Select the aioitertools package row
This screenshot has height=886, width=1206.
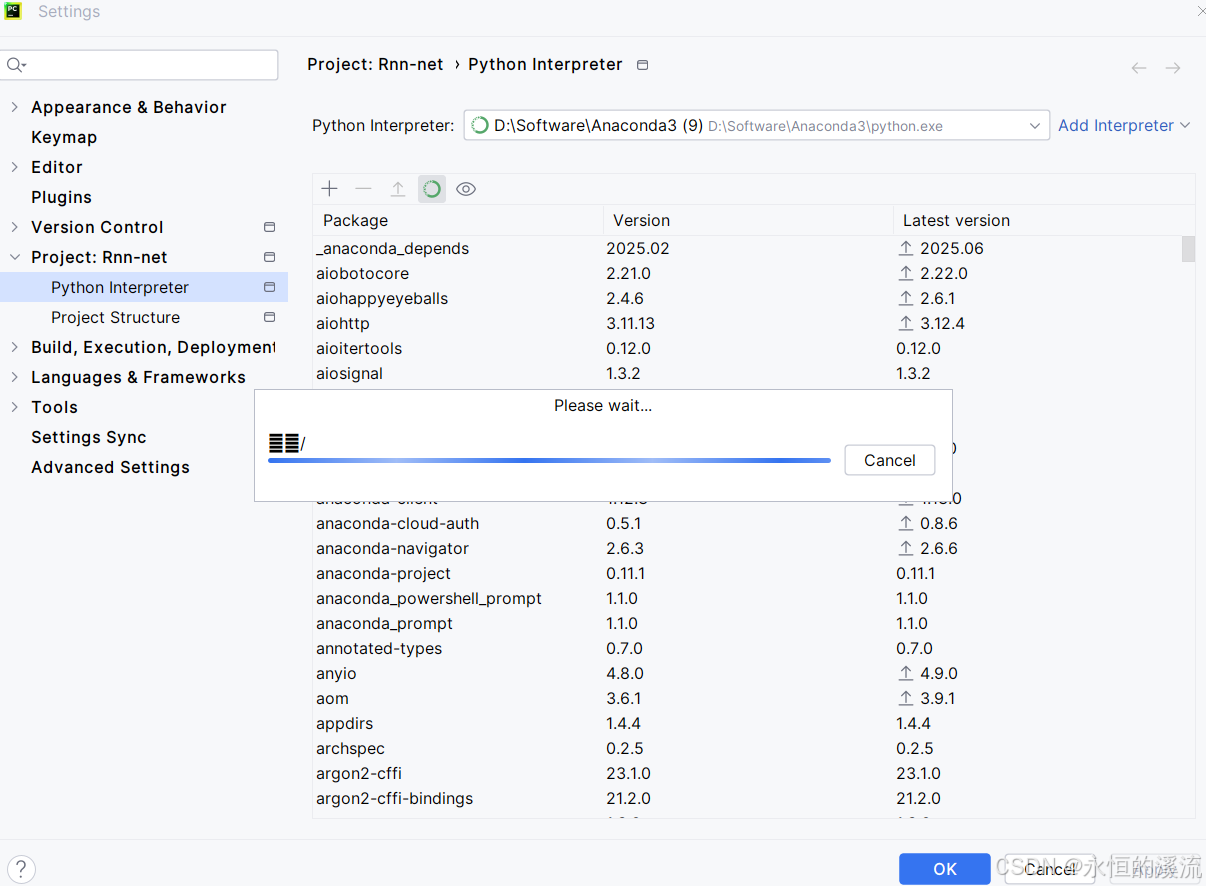(747, 348)
